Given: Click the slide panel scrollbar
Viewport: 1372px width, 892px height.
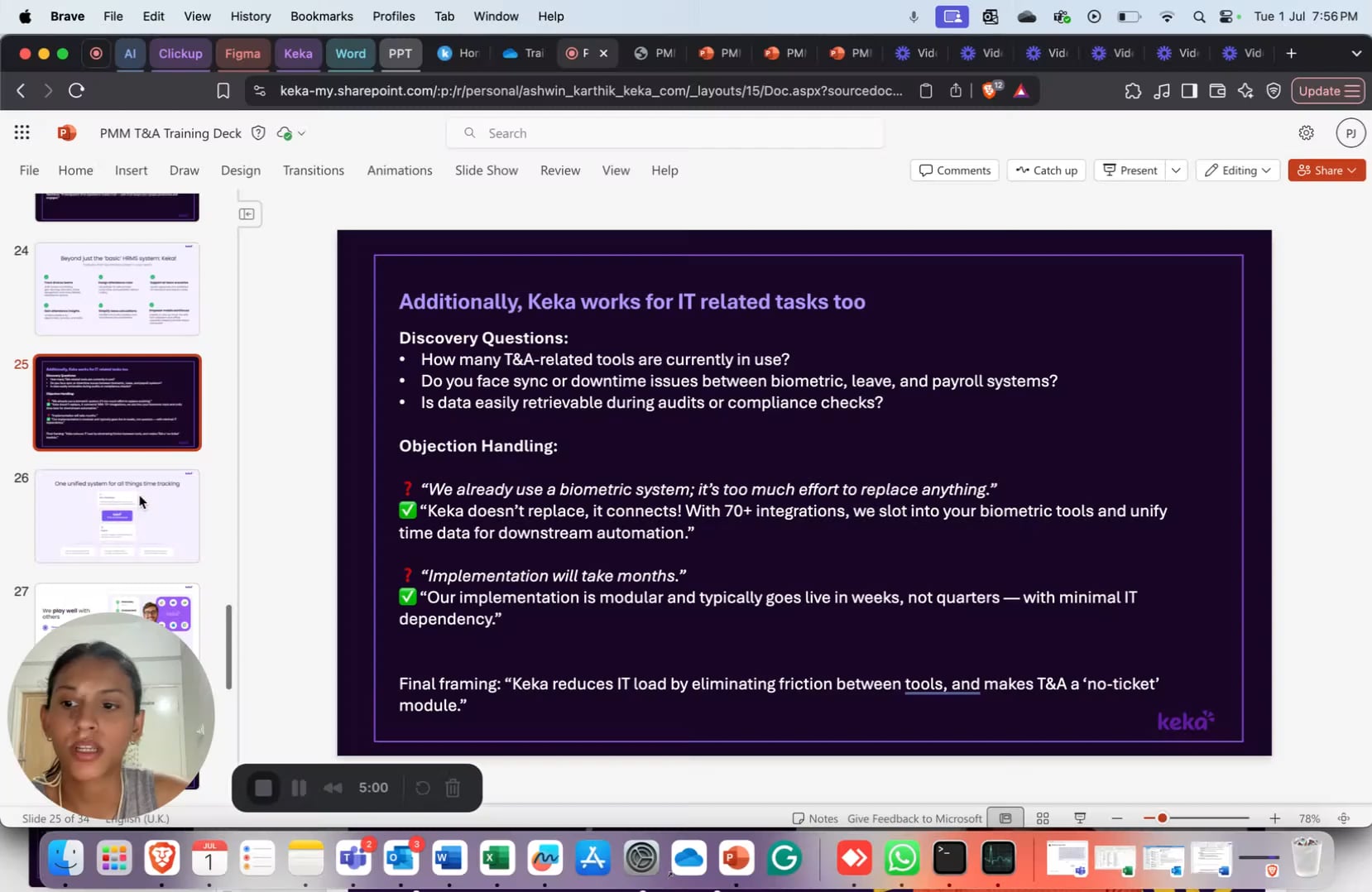Looking at the screenshot, I should tap(229, 647).
